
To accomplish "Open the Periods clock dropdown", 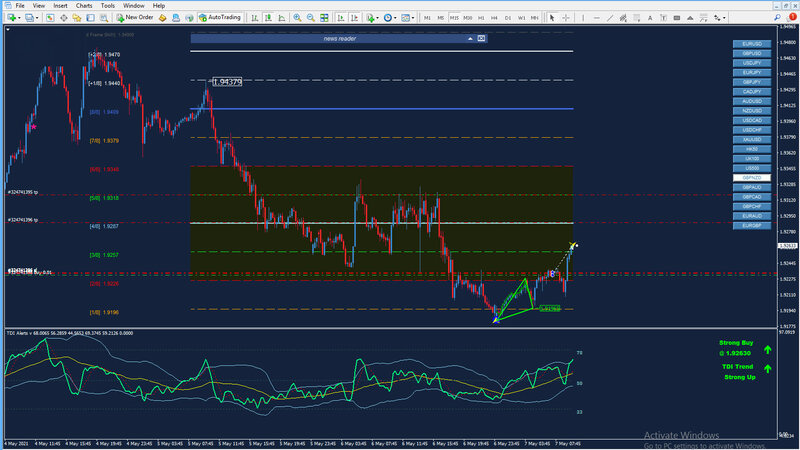I will [x=389, y=18].
